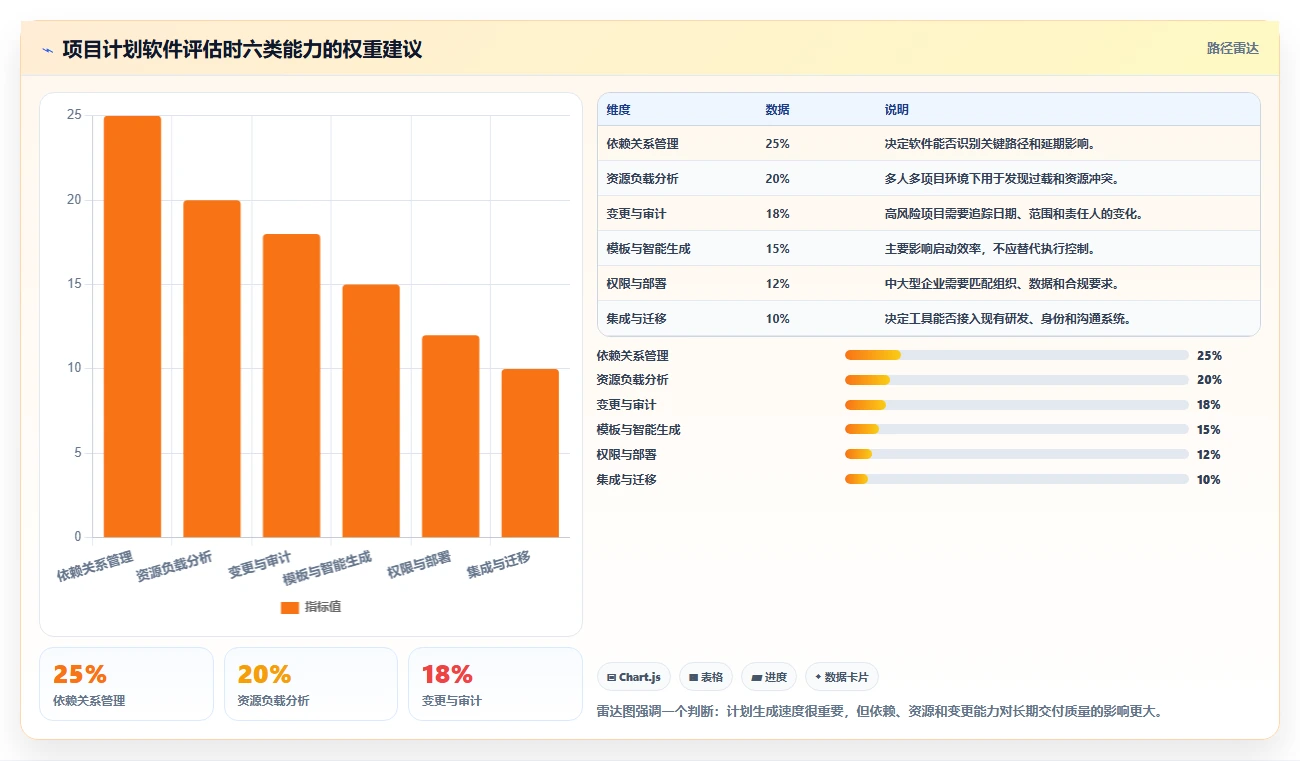Viewport: 1300px width, 761px height.
Task: Select the 20% 资源负载分析 data card
Action: pyautogui.click(x=311, y=684)
